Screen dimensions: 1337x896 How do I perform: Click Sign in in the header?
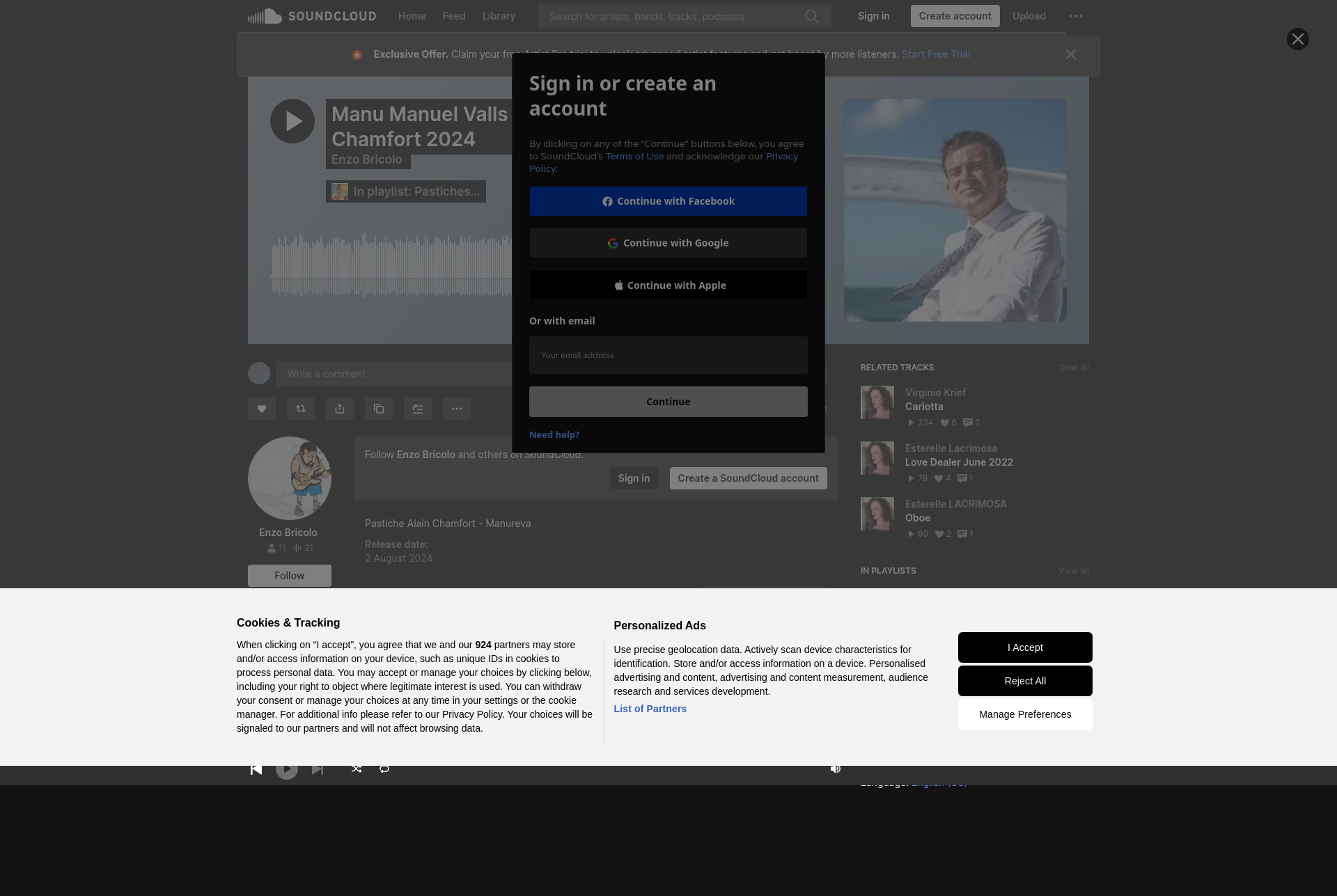(x=873, y=16)
